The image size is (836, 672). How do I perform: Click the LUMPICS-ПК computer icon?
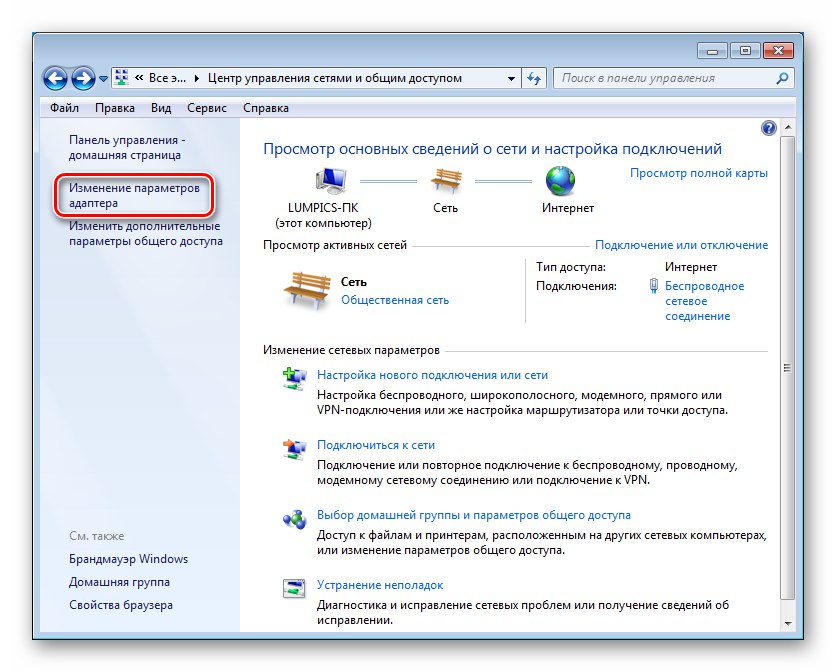coord(331,180)
